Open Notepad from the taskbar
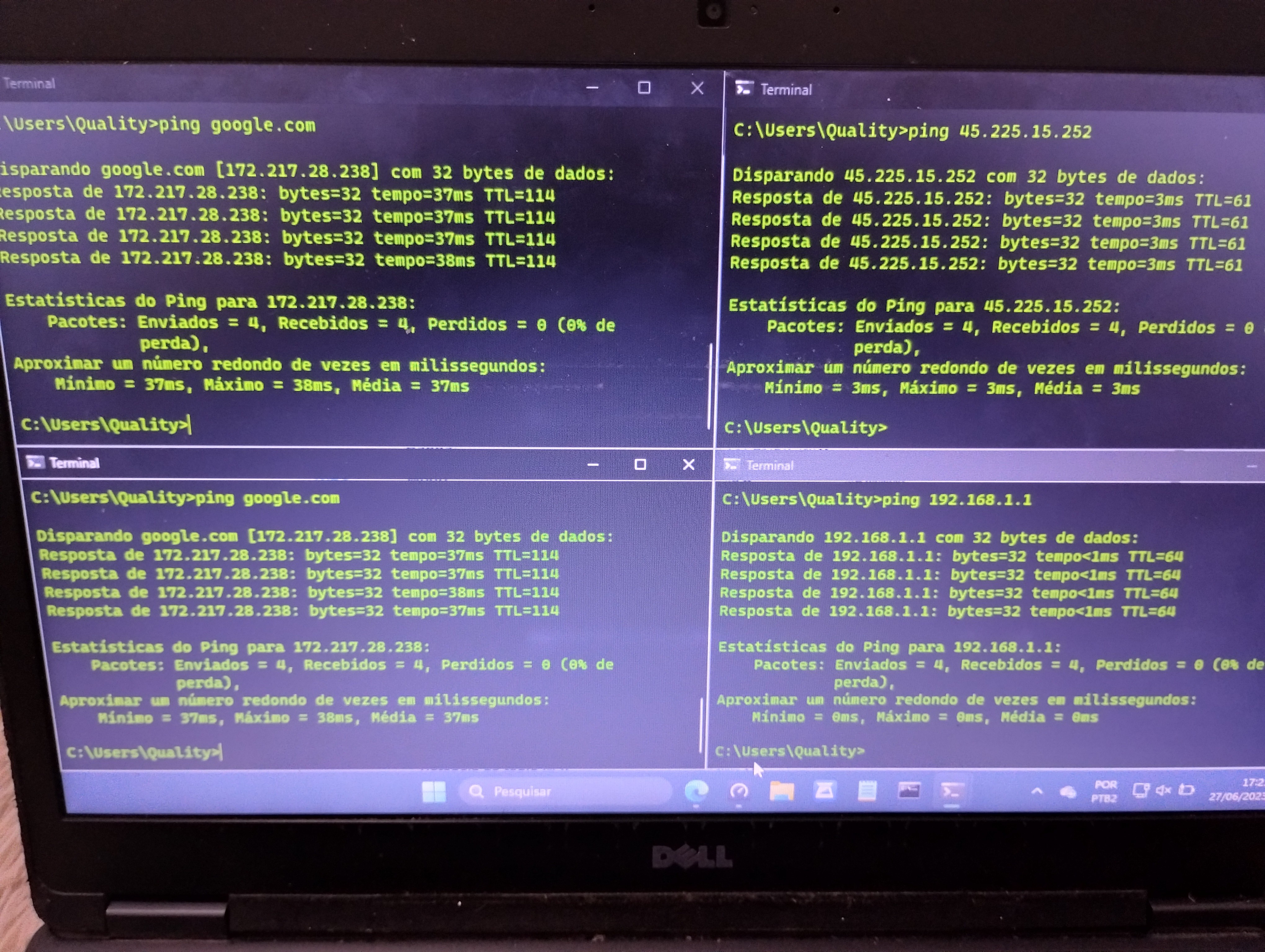The width and height of the screenshot is (1265, 952). pos(867,791)
